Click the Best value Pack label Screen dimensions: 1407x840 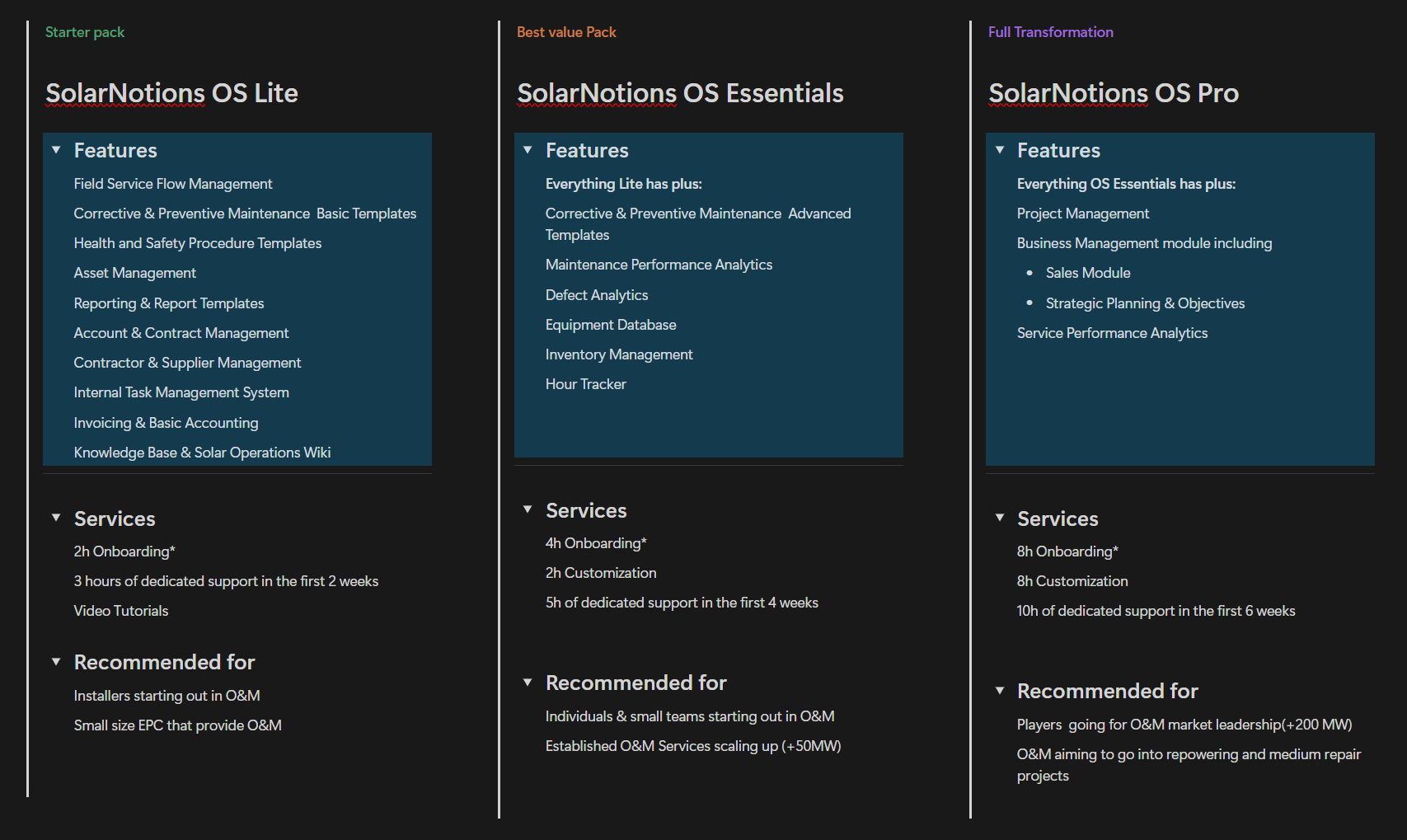click(x=566, y=32)
